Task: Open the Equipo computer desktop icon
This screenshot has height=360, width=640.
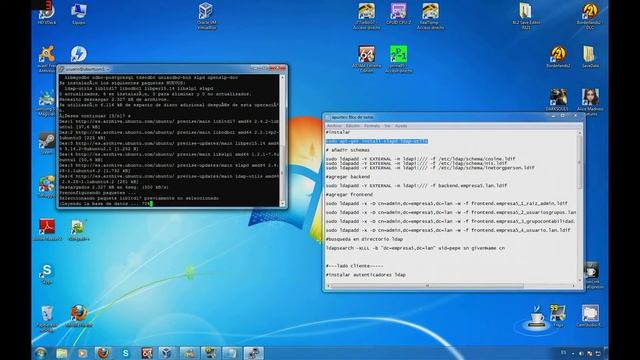Action: [x=78, y=13]
